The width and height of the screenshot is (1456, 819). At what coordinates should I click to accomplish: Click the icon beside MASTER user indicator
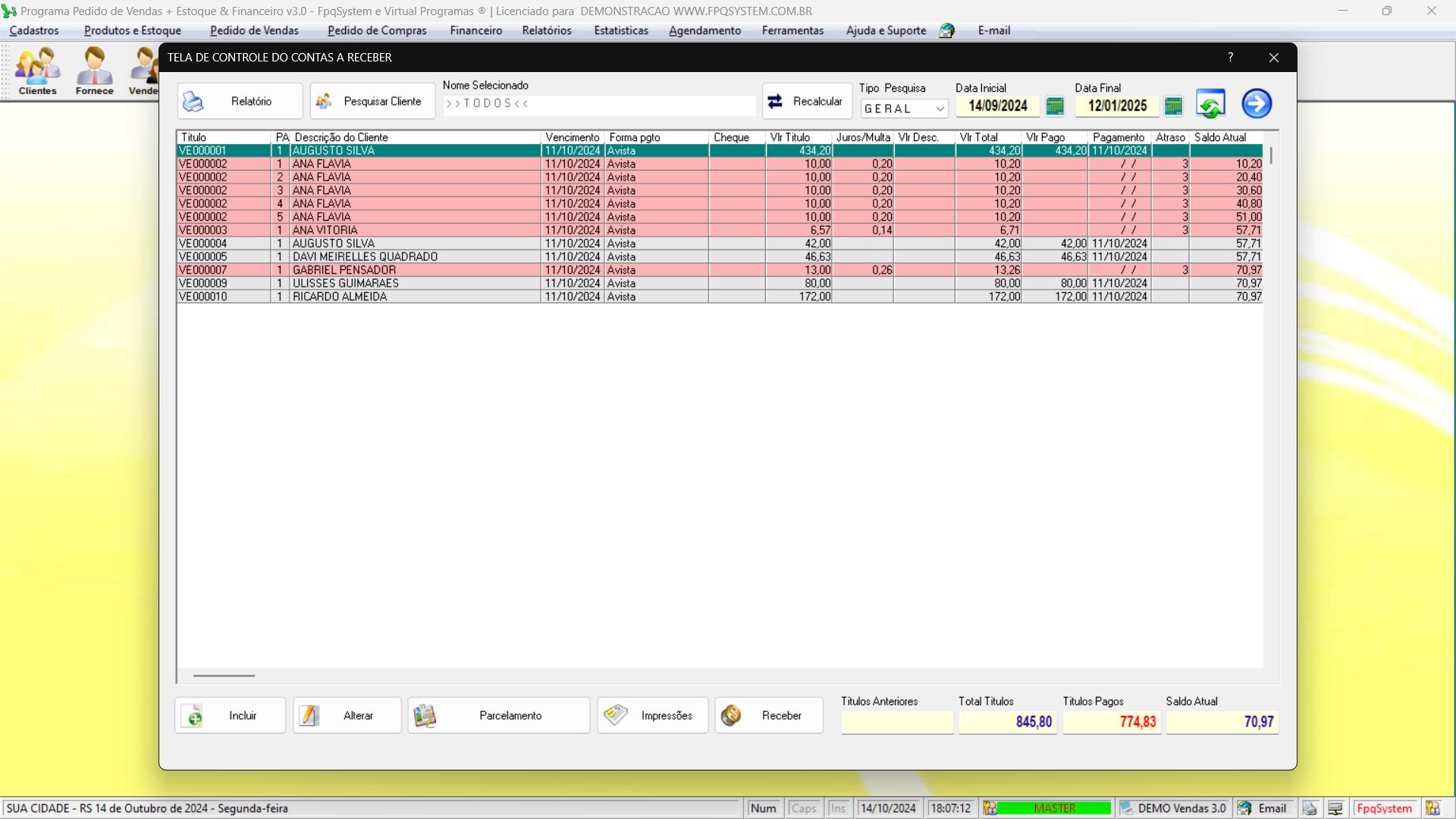990,808
